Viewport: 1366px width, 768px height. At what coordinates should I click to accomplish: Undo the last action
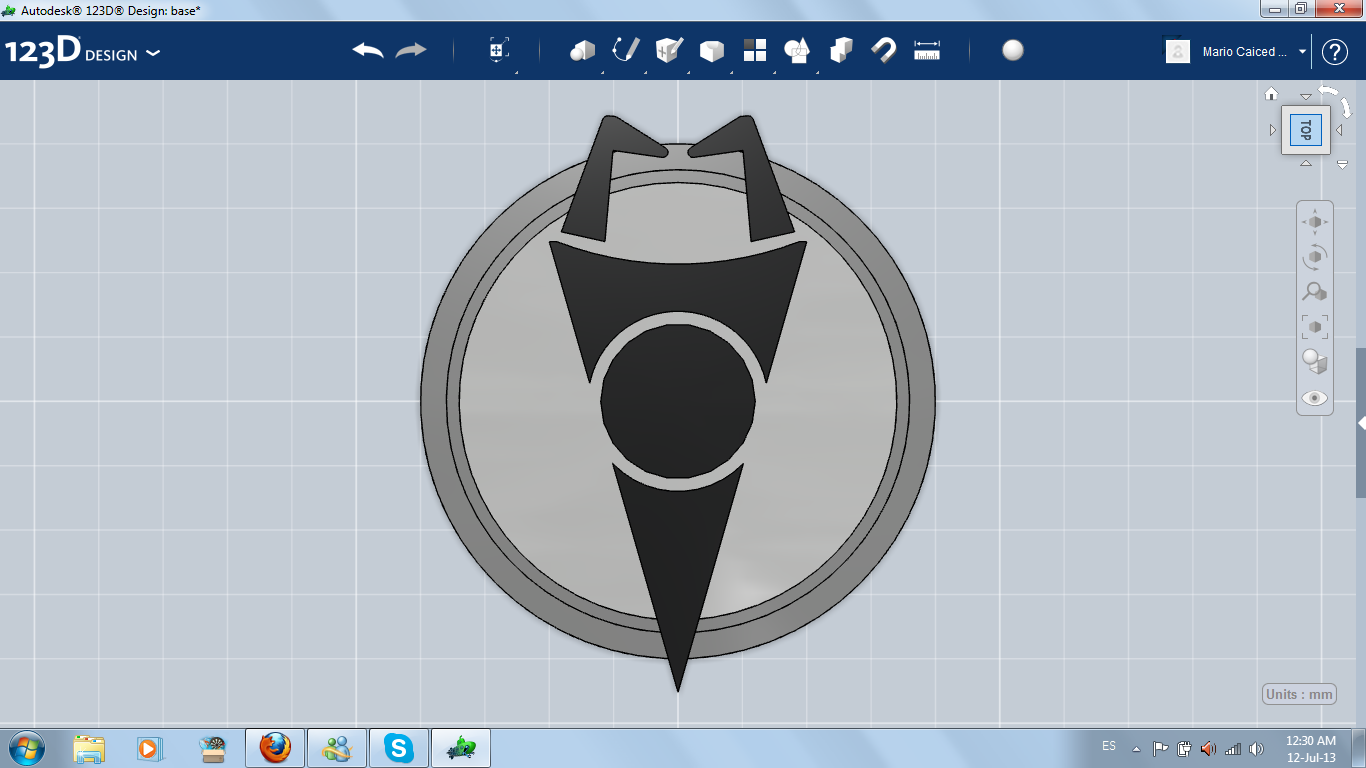(368, 50)
